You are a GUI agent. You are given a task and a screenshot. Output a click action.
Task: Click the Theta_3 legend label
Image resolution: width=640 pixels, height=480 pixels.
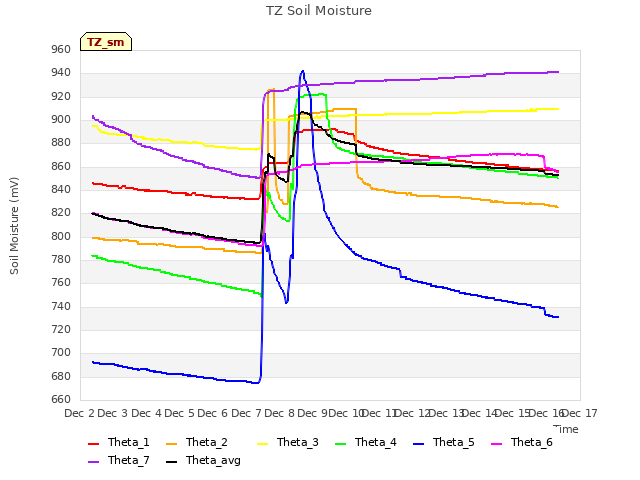click(x=298, y=442)
